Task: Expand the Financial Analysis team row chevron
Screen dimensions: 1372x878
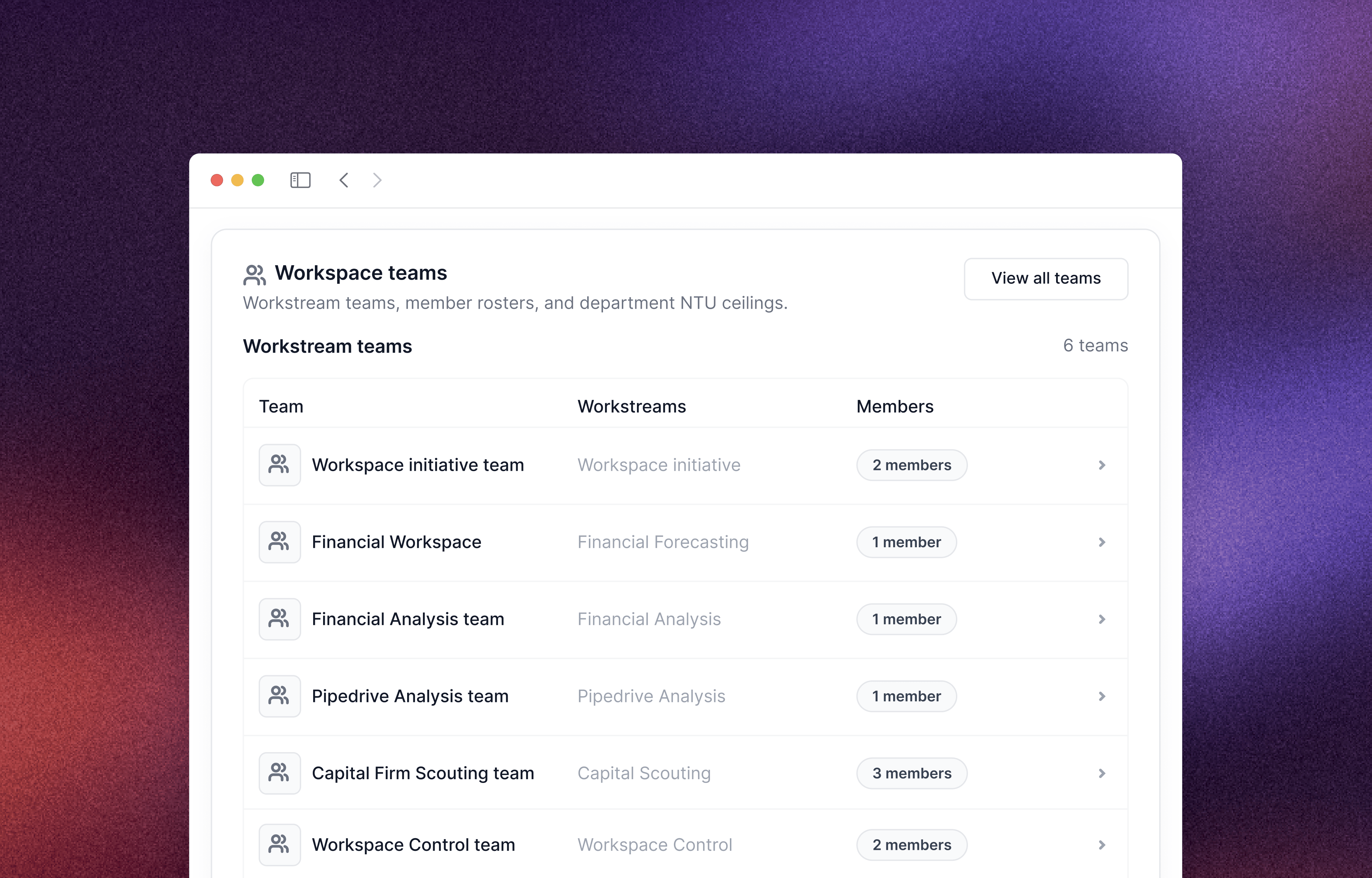Action: 1102,619
